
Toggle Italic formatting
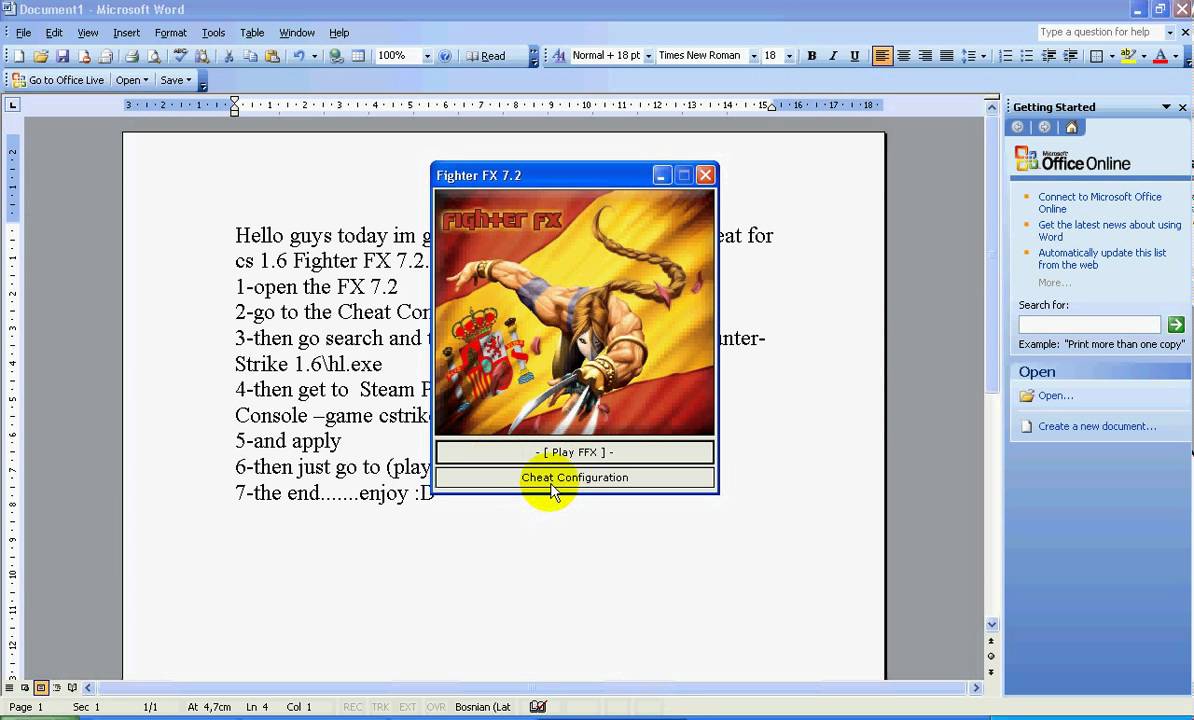pyautogui.click(x=833, y=56)
